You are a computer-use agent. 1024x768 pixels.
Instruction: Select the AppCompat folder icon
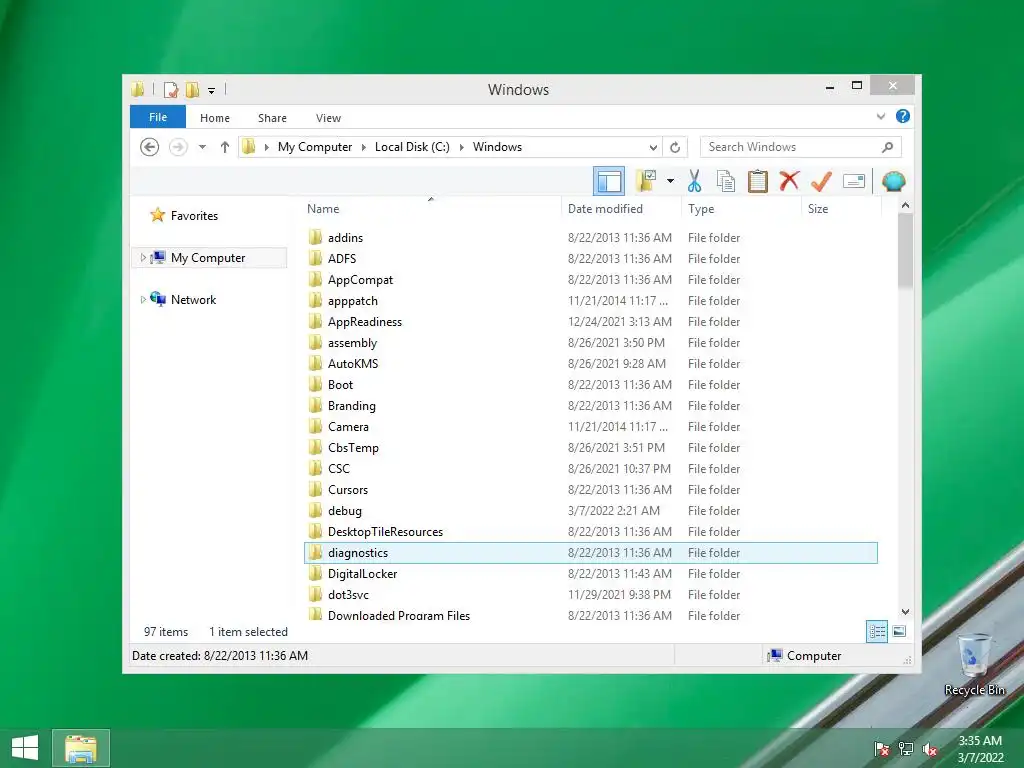(x=315, y=280)
